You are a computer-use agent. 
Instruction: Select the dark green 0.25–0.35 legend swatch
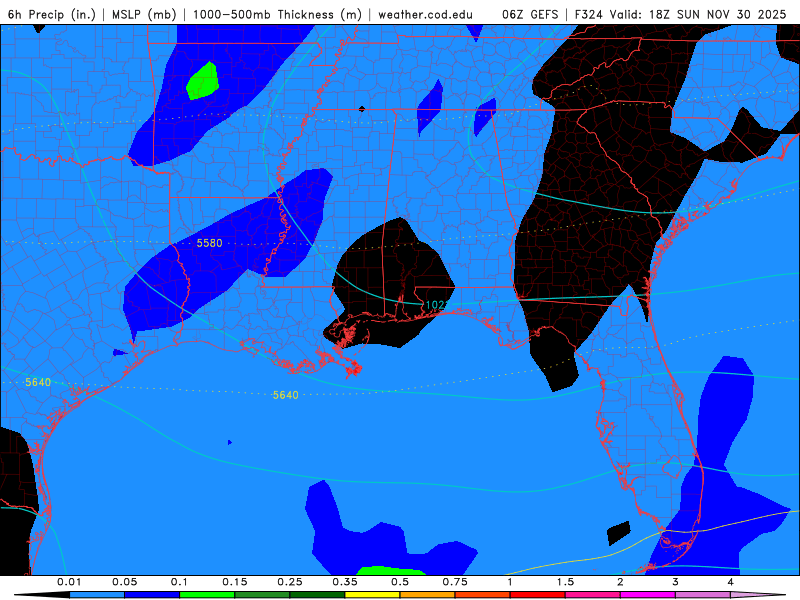(x=317, y=595)
